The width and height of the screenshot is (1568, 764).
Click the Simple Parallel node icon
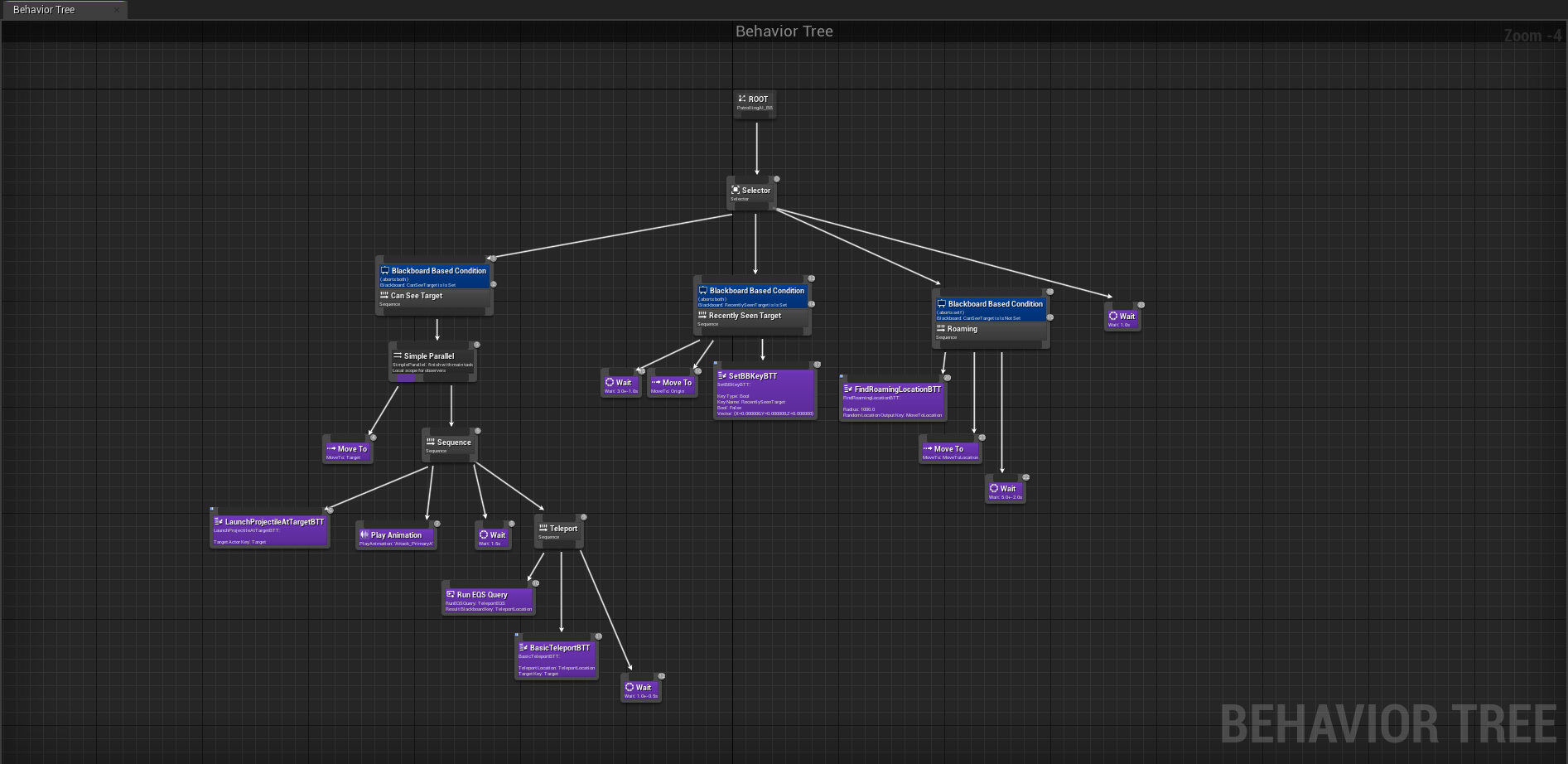pyautogui.click(x=398, y=355)
